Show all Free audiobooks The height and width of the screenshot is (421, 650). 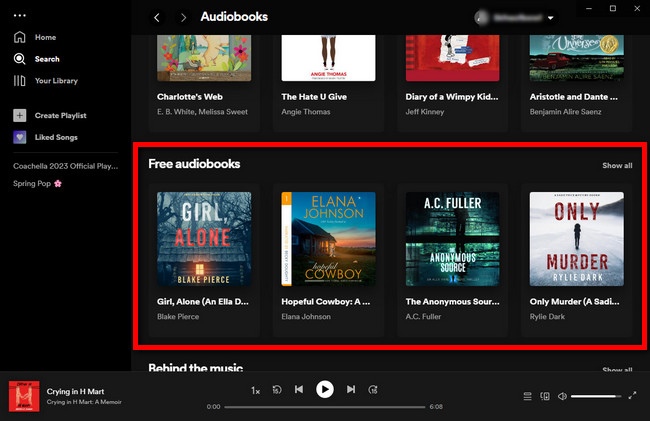click(617, 165)
